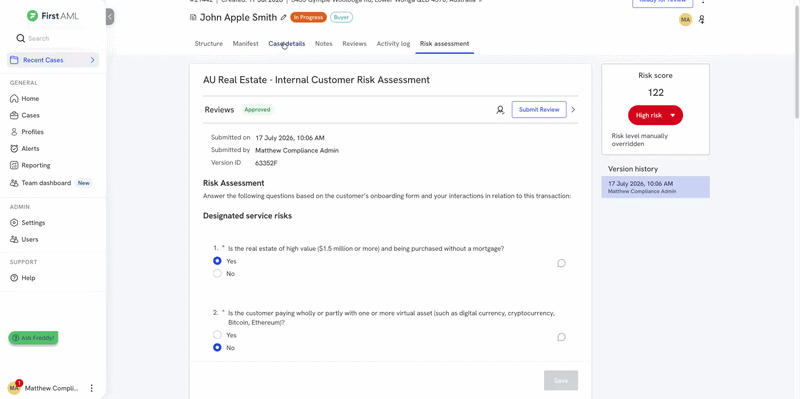
Task: Click the Alerts alarm icon
Action: tap(14, 148)
